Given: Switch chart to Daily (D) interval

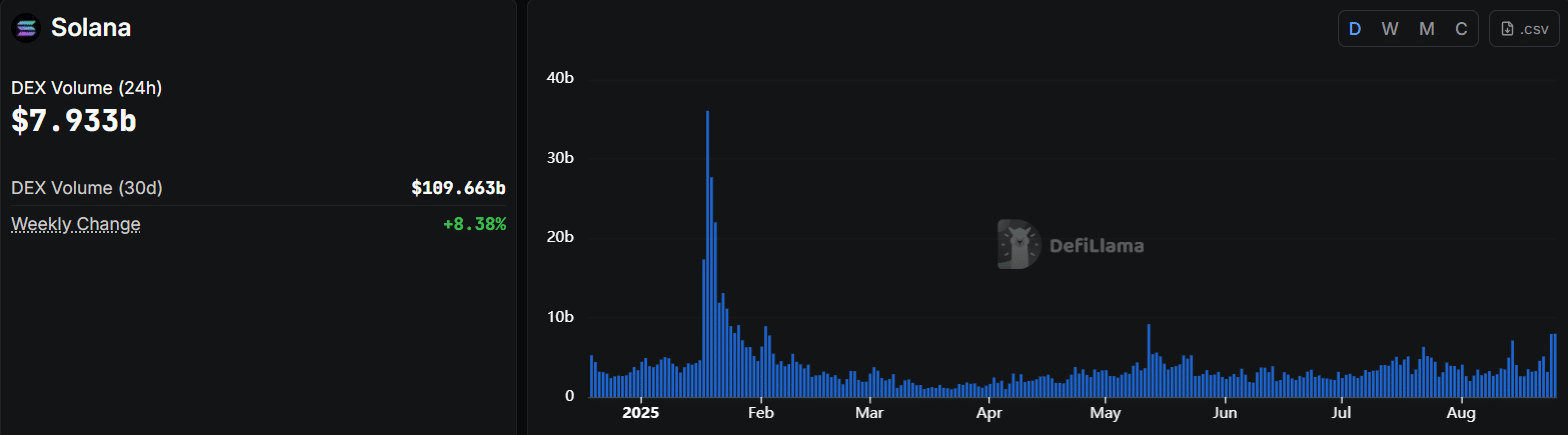Looking at the screenshot, I should pyautogui.click(x=1355, y=29).
